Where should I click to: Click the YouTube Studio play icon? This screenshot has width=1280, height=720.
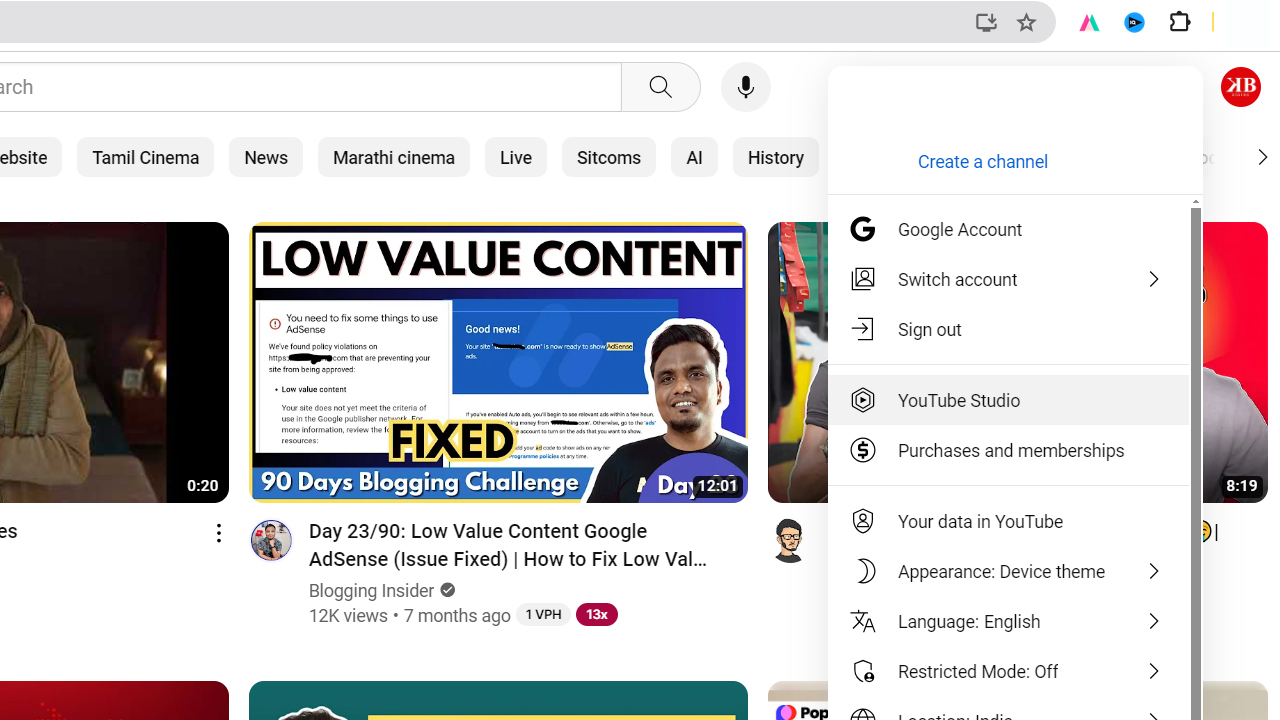[863, 400]
